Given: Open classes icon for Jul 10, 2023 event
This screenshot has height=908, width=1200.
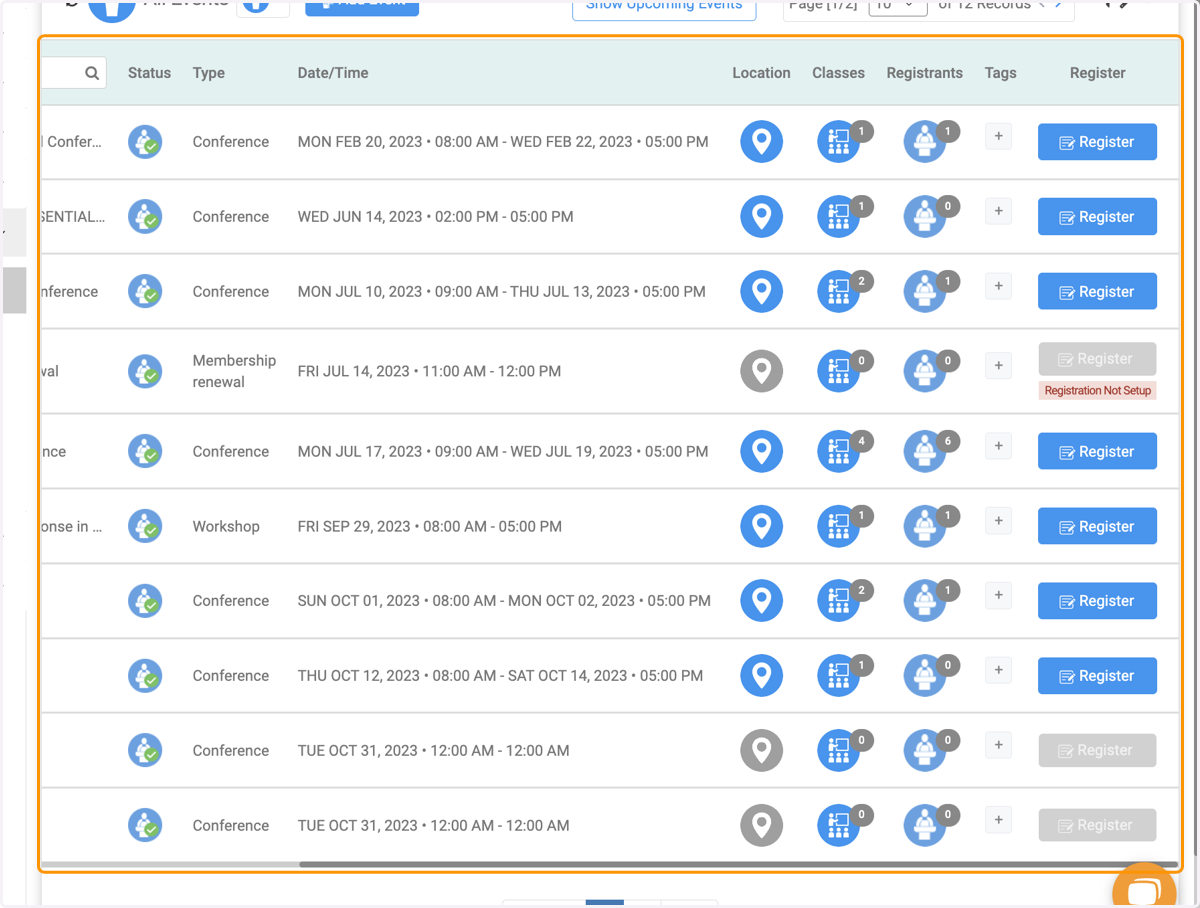Looking at the screenshot, I should [838, 292].
